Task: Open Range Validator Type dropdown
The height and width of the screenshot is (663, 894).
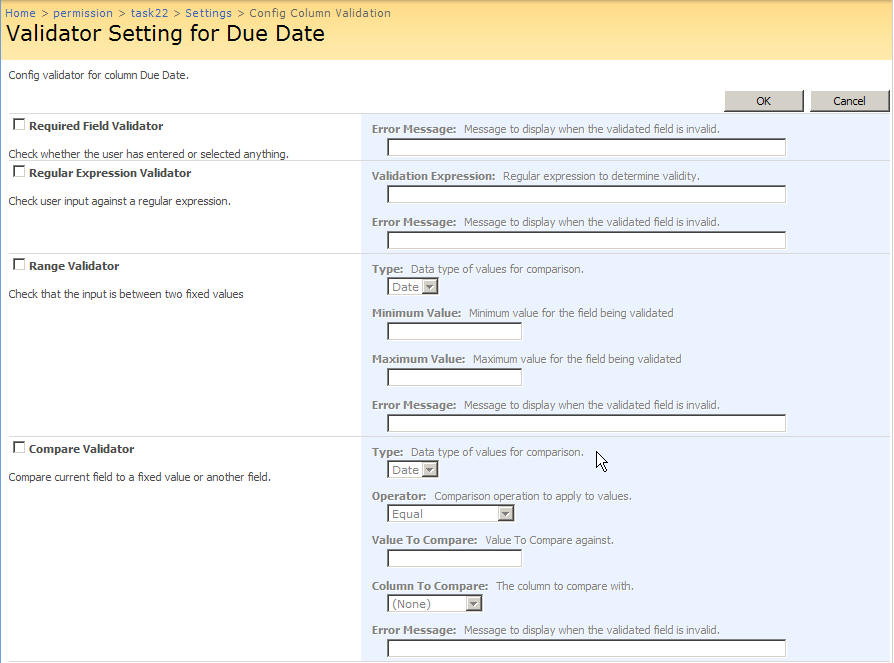Action: (413, 287)
